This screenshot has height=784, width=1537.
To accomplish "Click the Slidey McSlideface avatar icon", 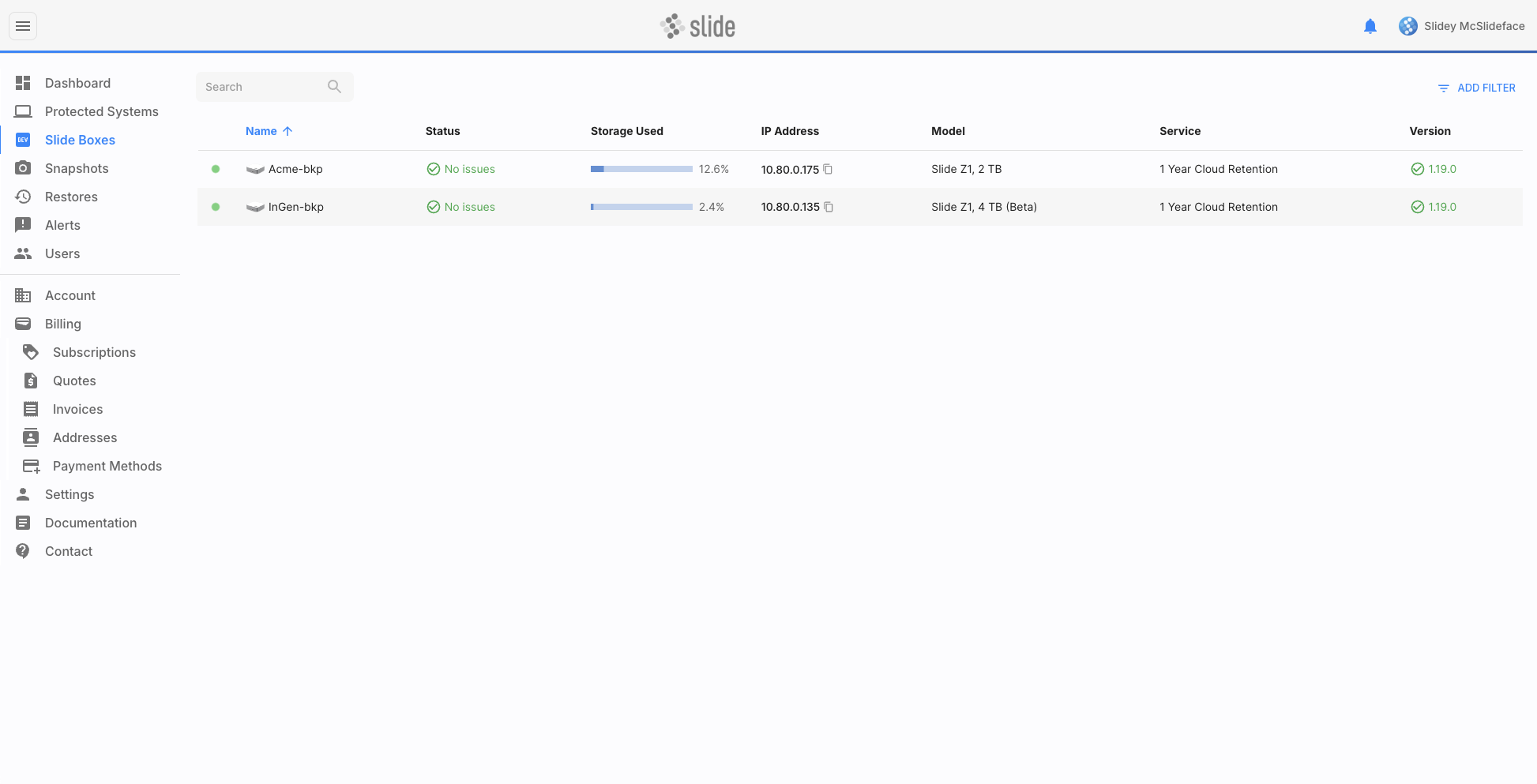I will tap(1407, 26).
